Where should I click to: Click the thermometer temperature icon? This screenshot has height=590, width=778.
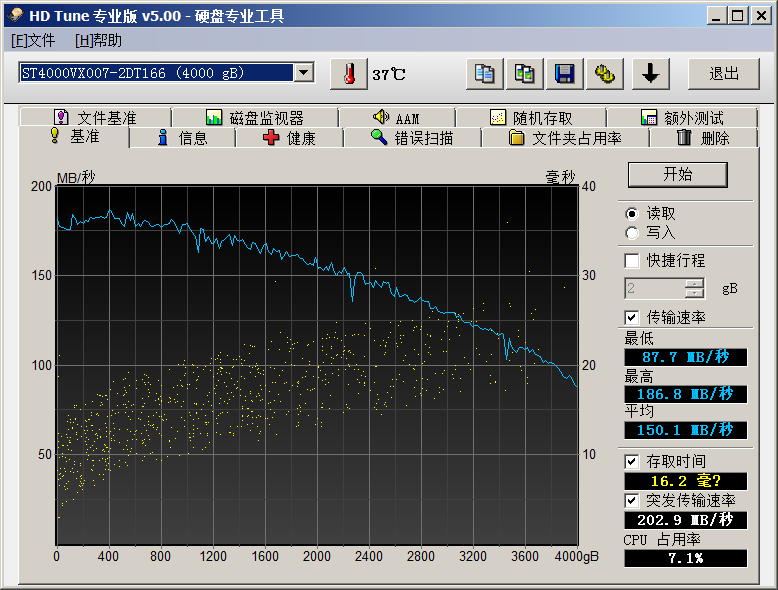(x=349, y=74)
